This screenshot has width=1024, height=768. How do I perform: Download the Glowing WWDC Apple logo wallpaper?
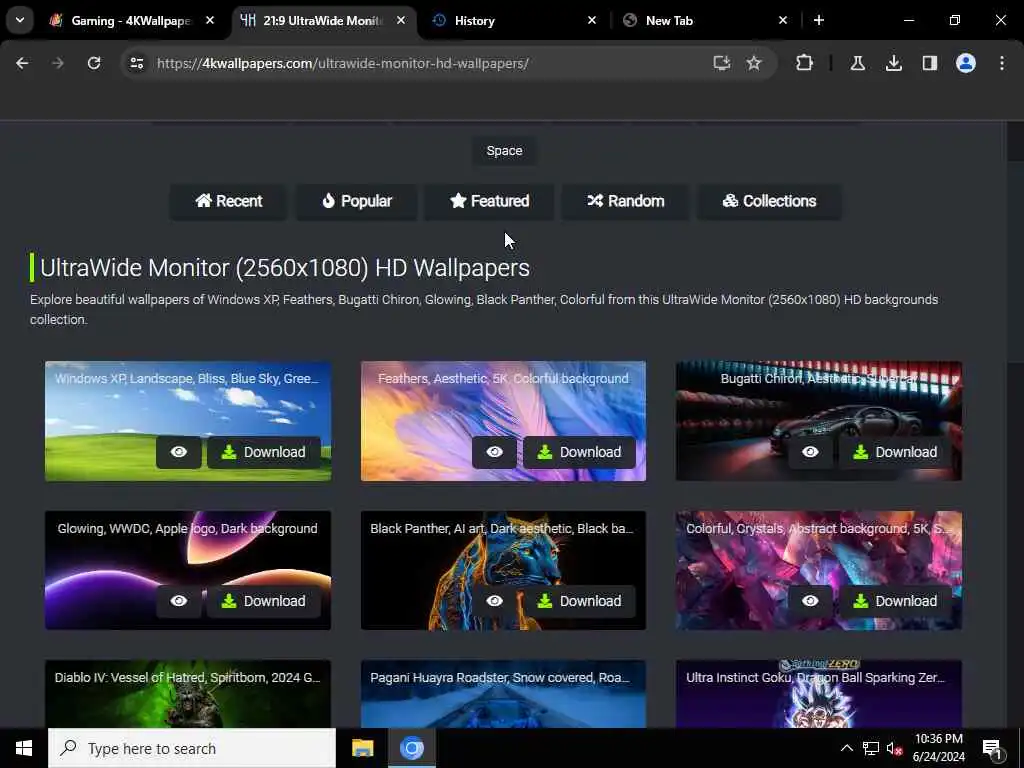264,601
